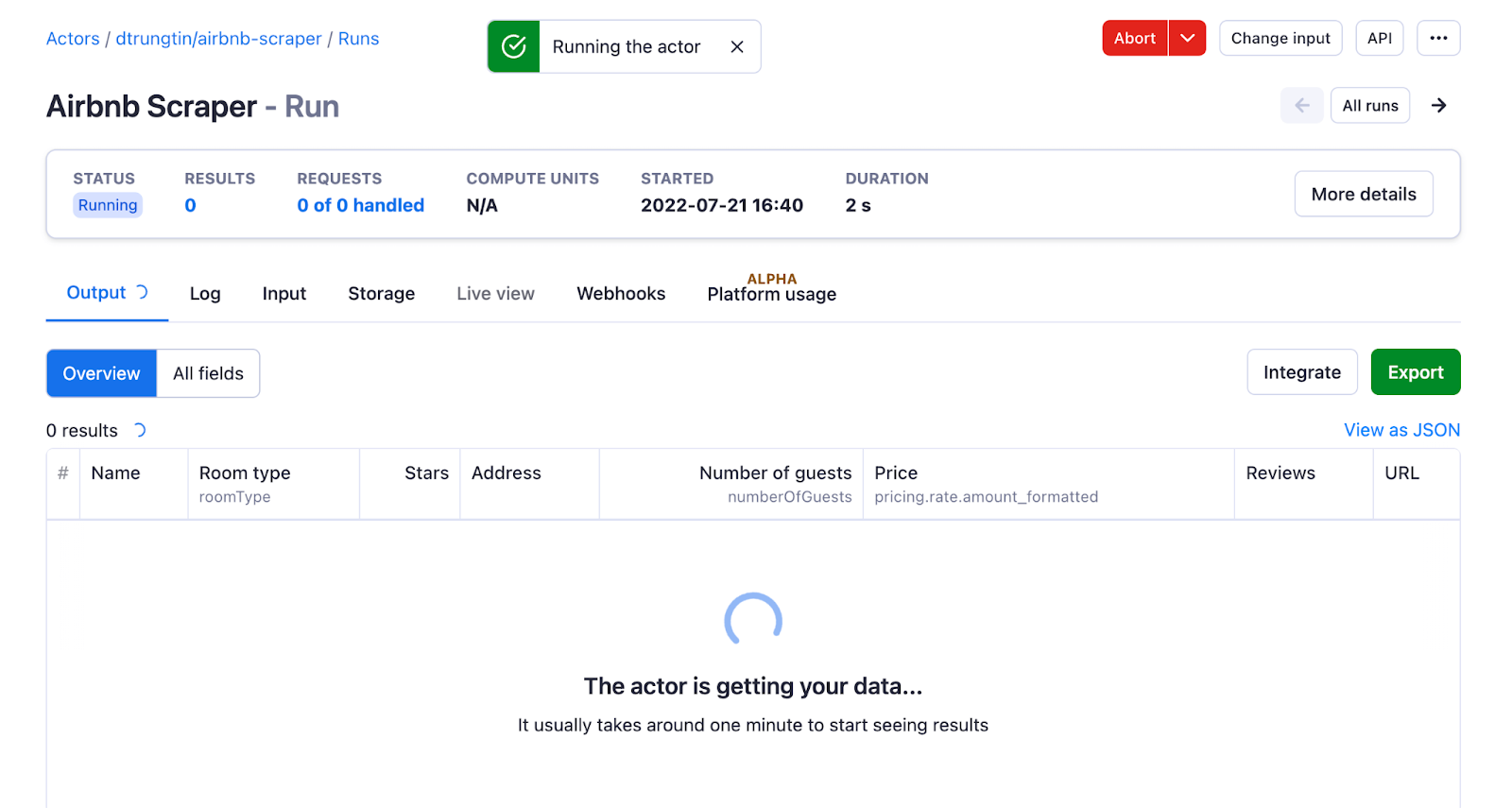
Task: Click the Change input button
Action: [1280, 38]
